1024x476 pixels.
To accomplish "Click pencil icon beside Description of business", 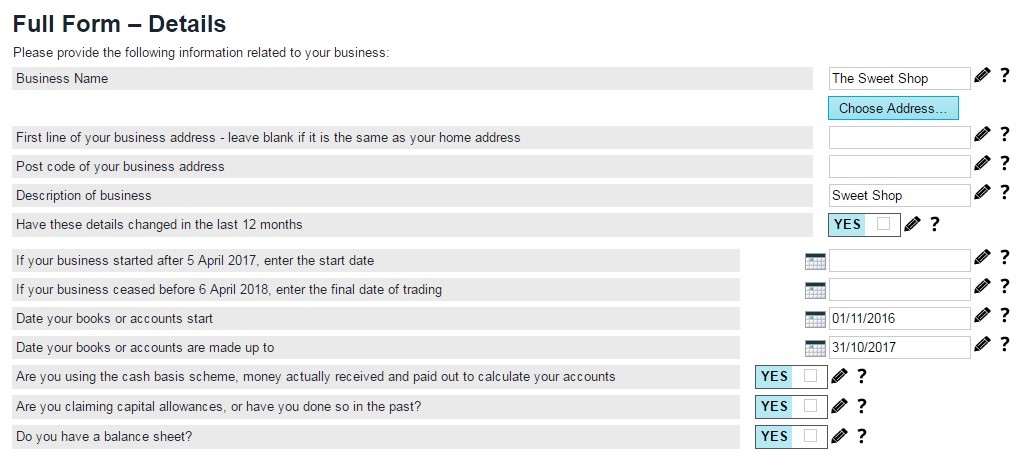I will click(982, 193).
